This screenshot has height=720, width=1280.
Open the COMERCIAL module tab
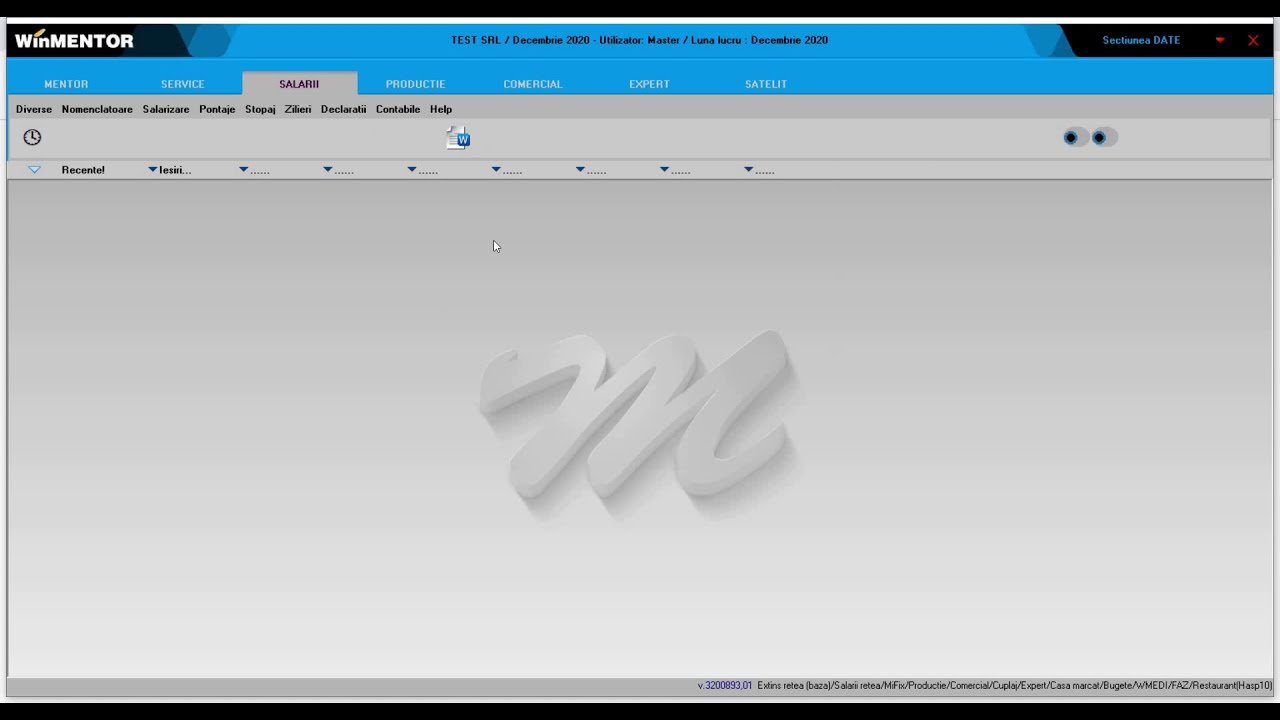tap(532, 84)
